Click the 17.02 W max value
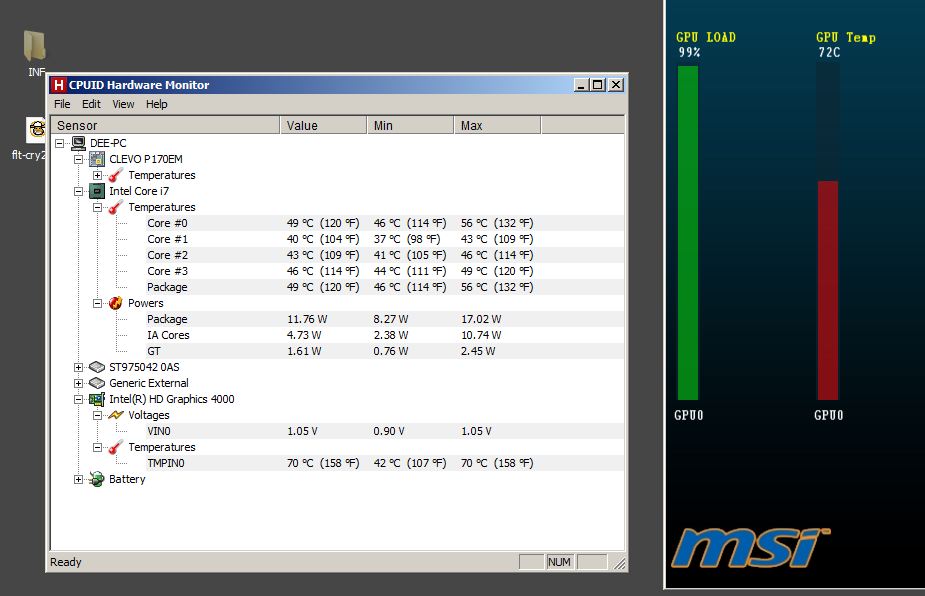925x596 pixels. [x=481, y=319]
